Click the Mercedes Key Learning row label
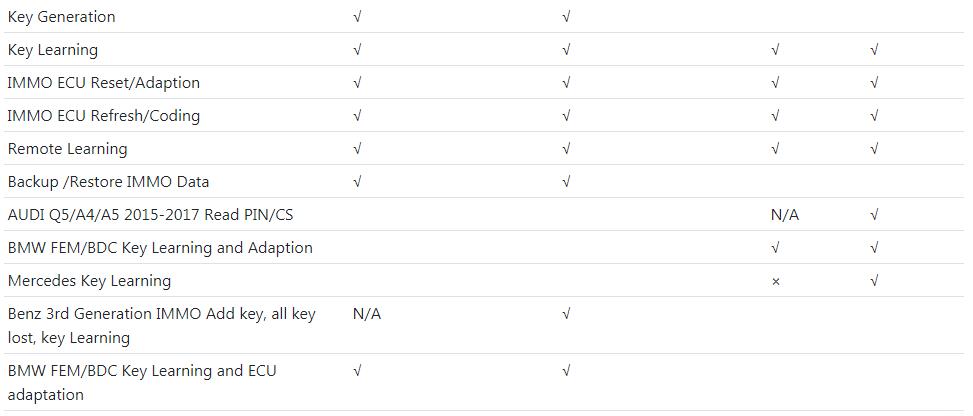Screen dimensions: 973x416 tap(89, 281)
